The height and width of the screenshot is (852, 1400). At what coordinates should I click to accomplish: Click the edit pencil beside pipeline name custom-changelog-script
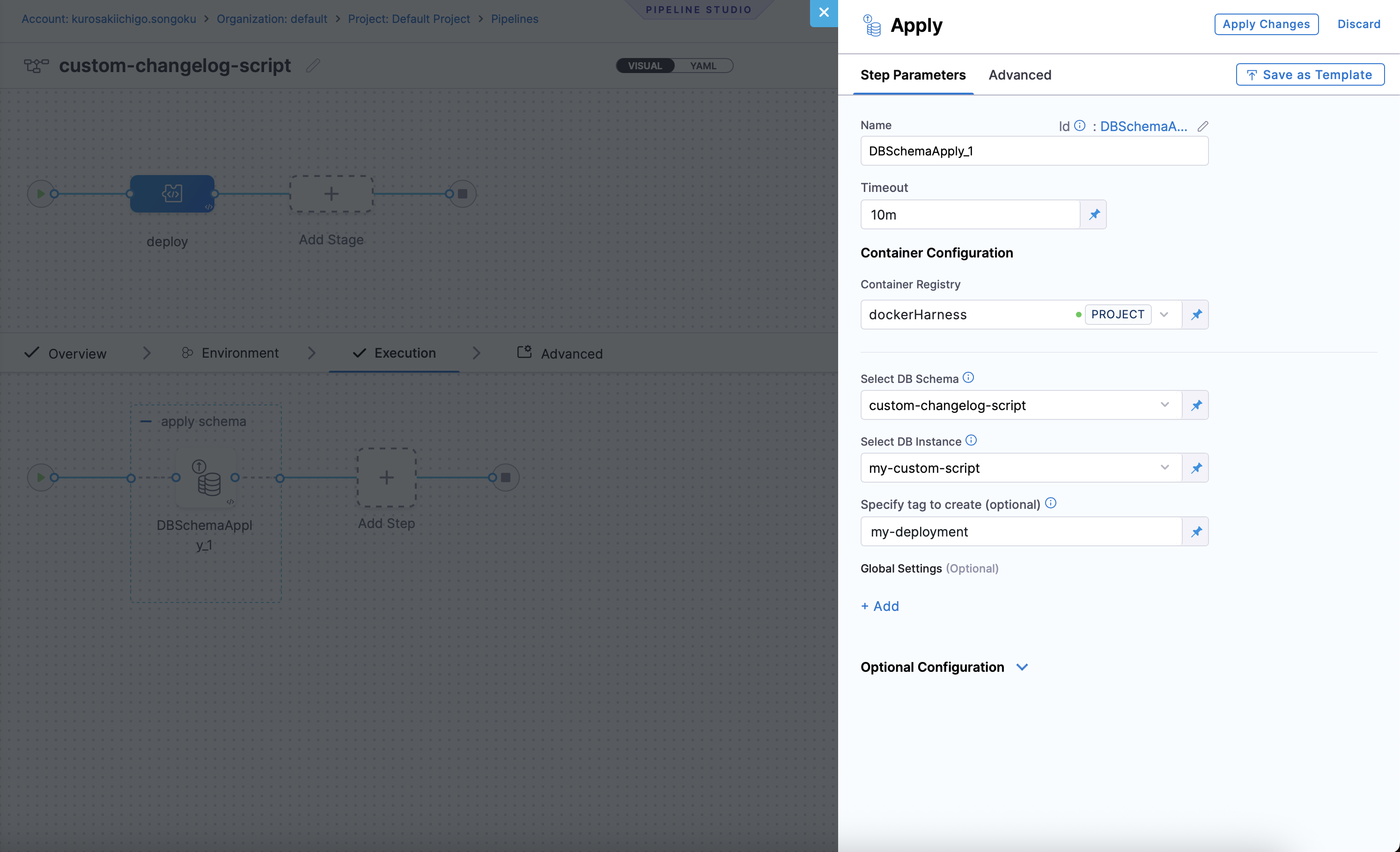[312, 66]
